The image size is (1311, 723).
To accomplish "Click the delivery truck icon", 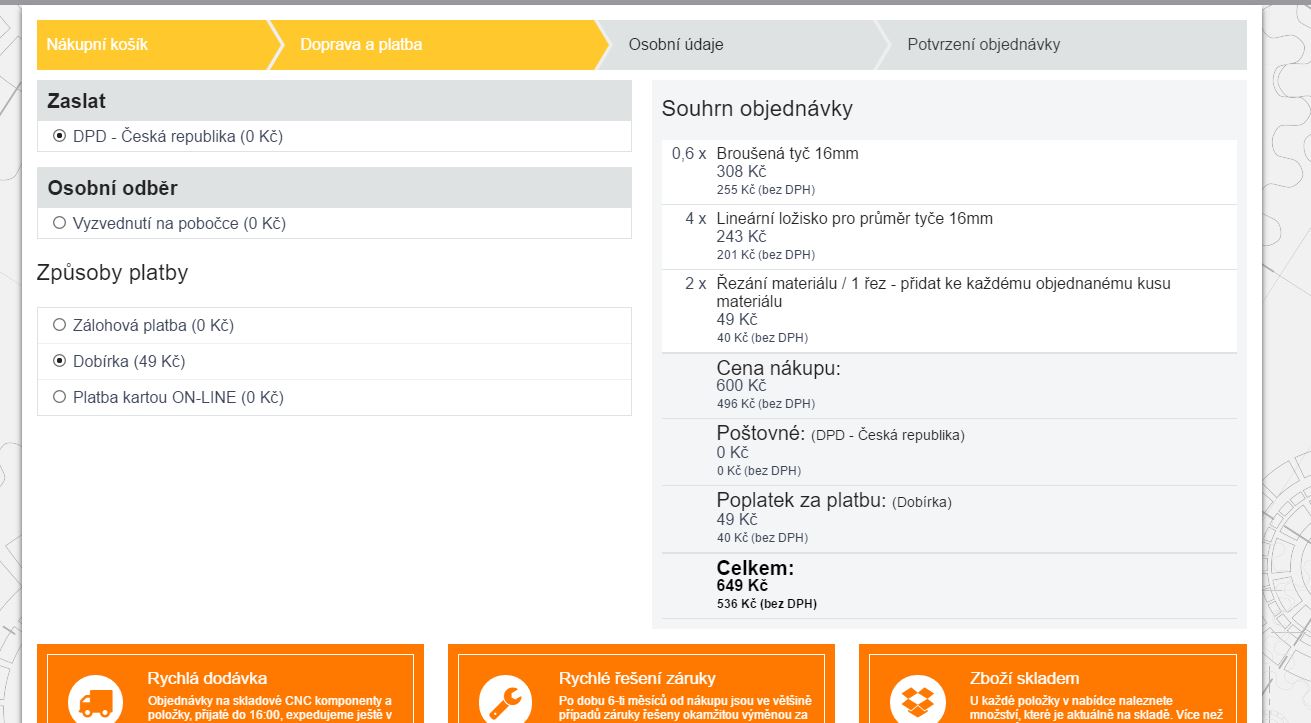I will [95, 700].
